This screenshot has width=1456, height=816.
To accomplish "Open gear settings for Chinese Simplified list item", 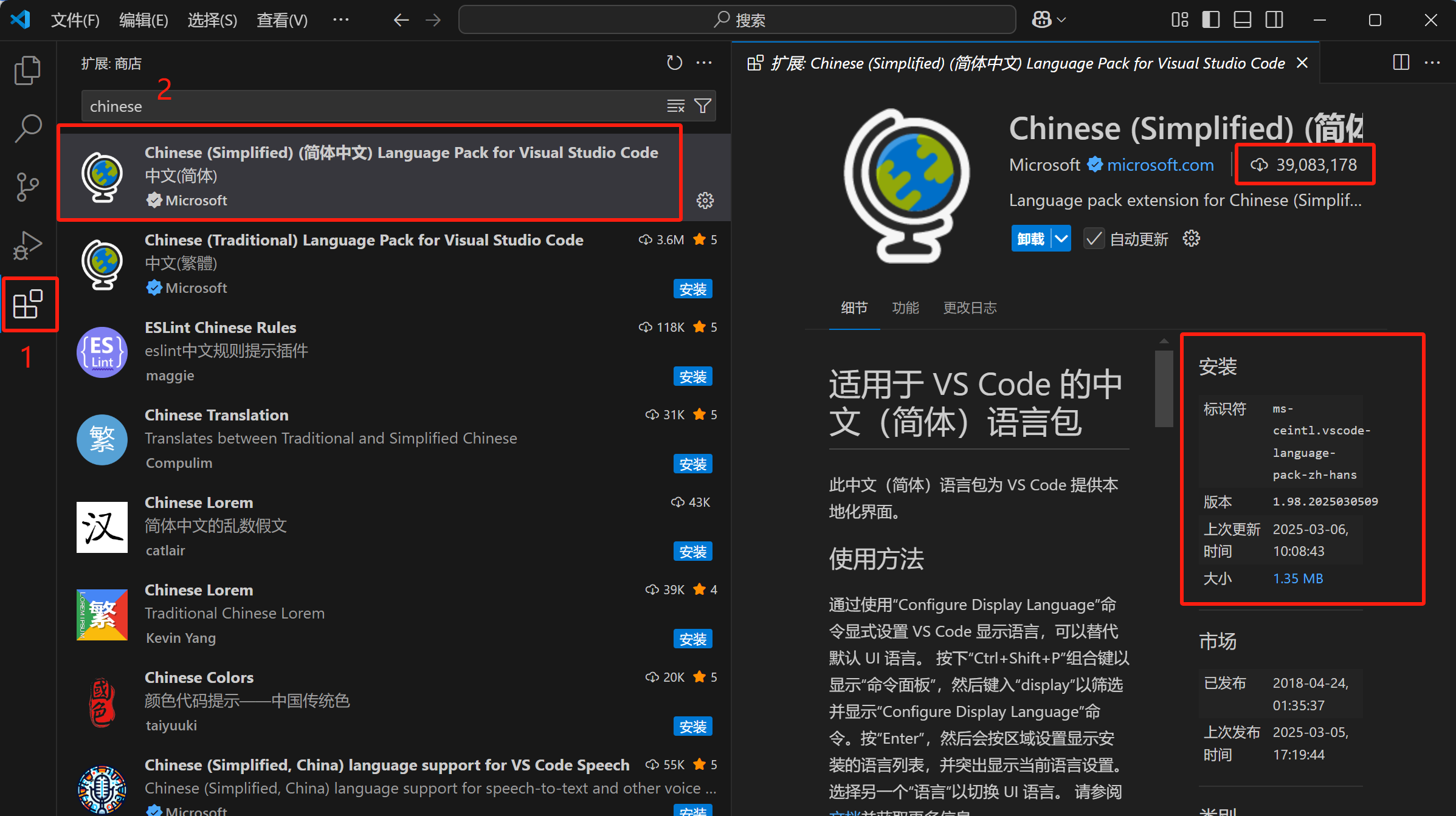I will (x=705, y=201).
